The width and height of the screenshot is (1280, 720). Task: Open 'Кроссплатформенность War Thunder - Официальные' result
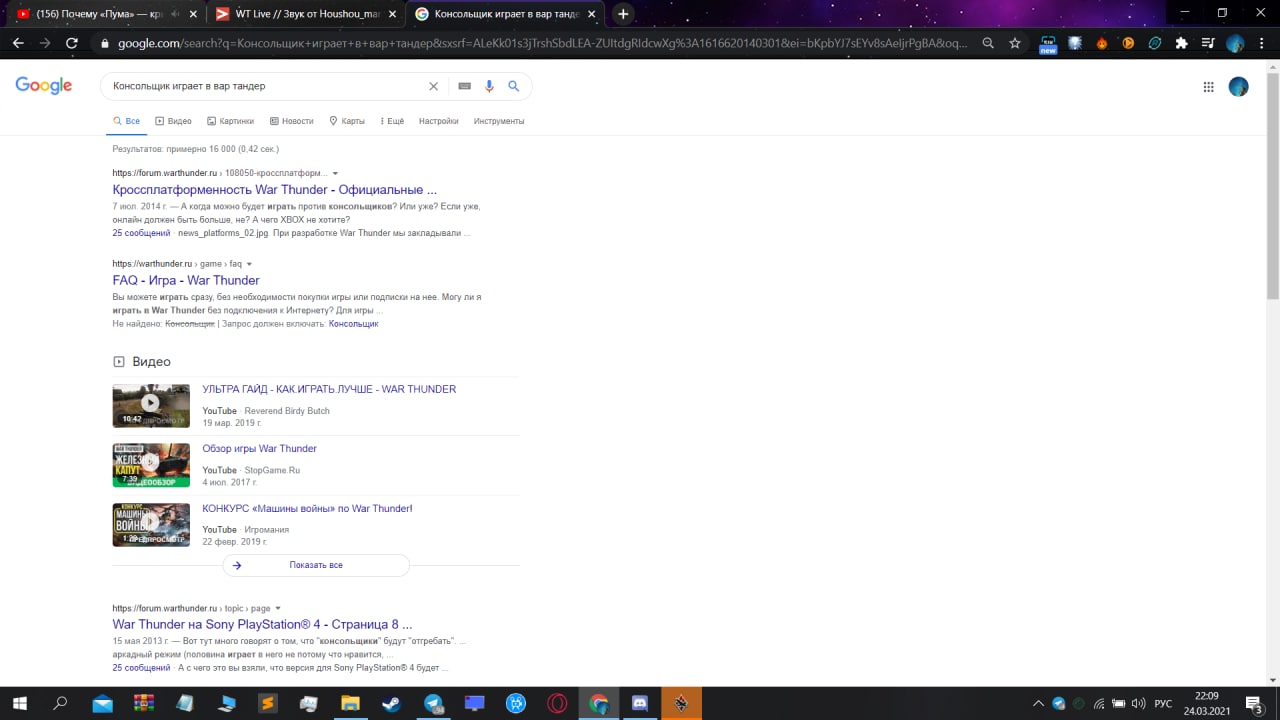pos(274,189)
